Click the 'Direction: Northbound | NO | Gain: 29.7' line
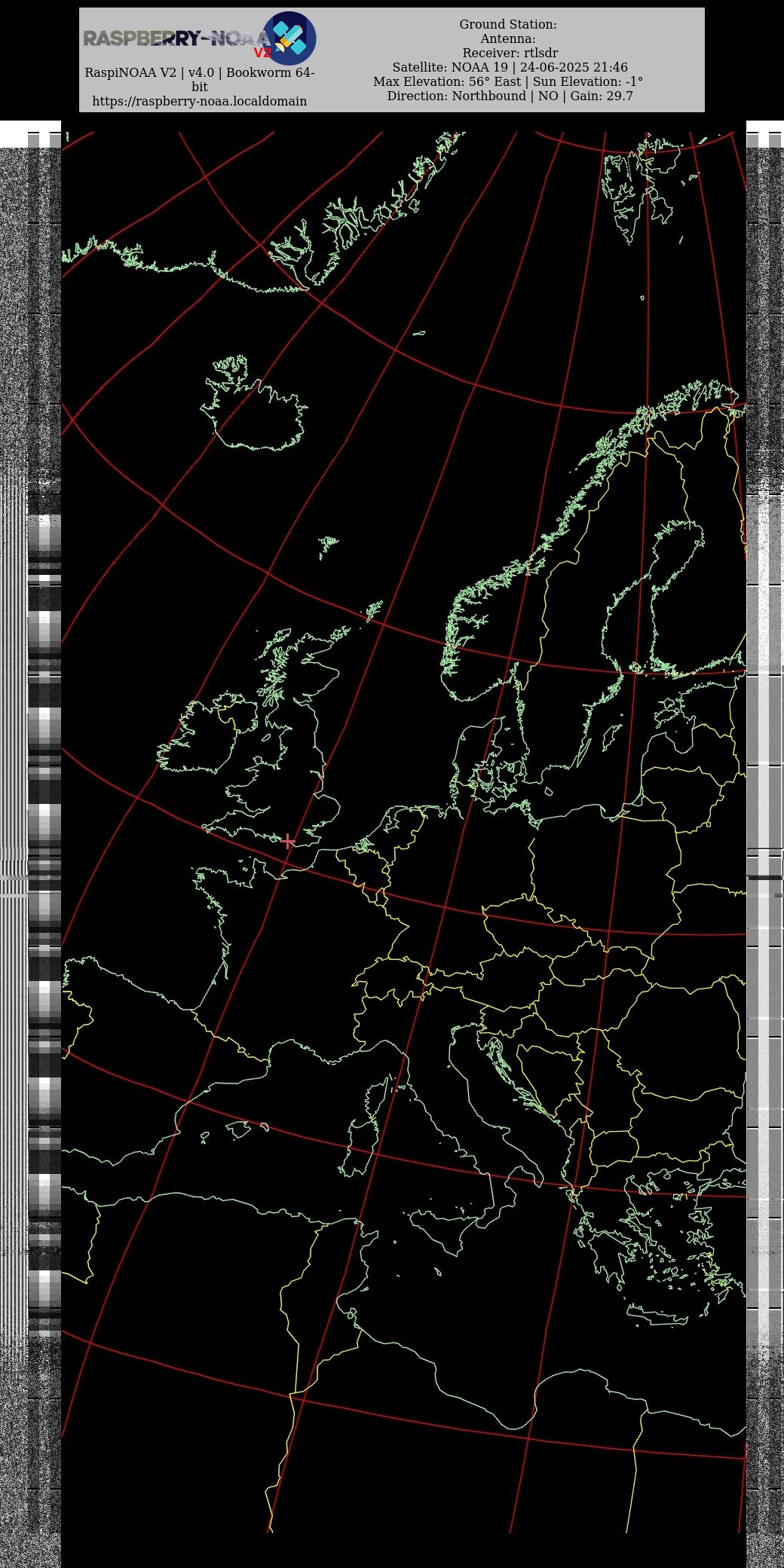Viewport: 784px width, 1568px height. coord(510,96)
